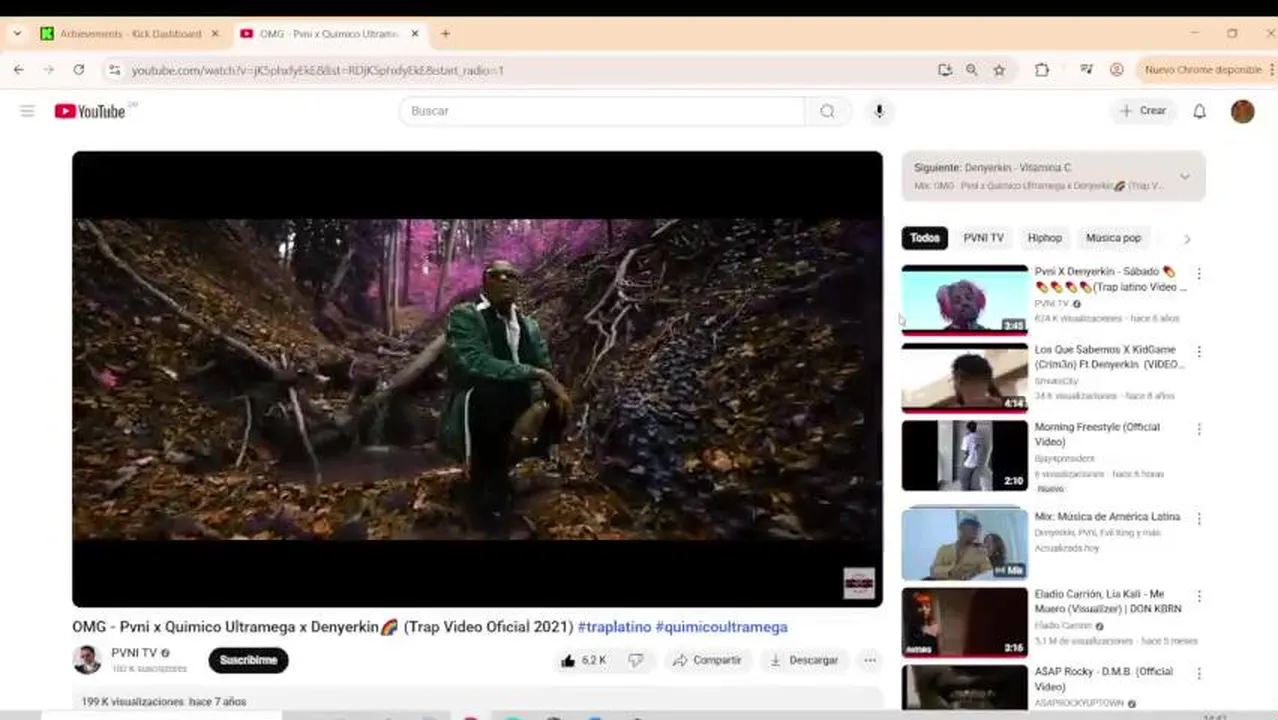Open the tab search dropdown arrow
Screen dimensions: 1278x720
pos(16,33)
